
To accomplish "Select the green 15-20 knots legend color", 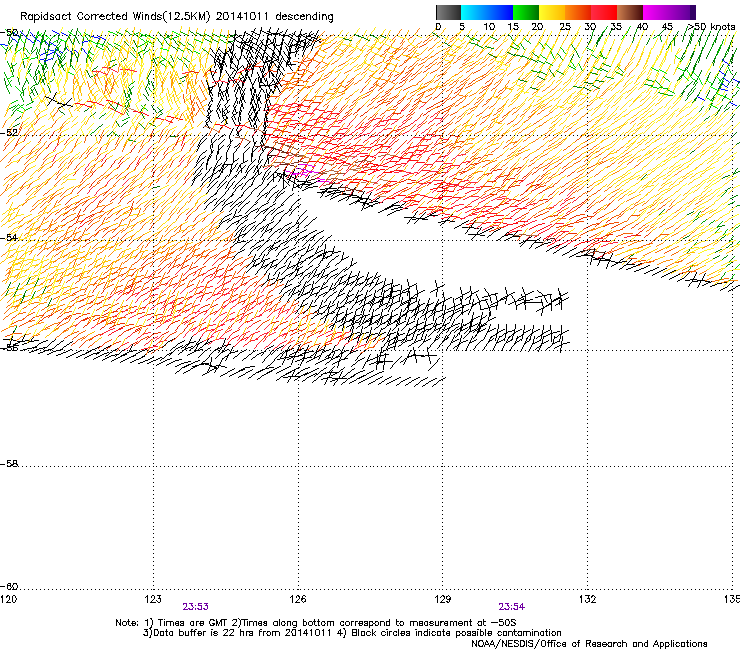I will click(526, 12).
